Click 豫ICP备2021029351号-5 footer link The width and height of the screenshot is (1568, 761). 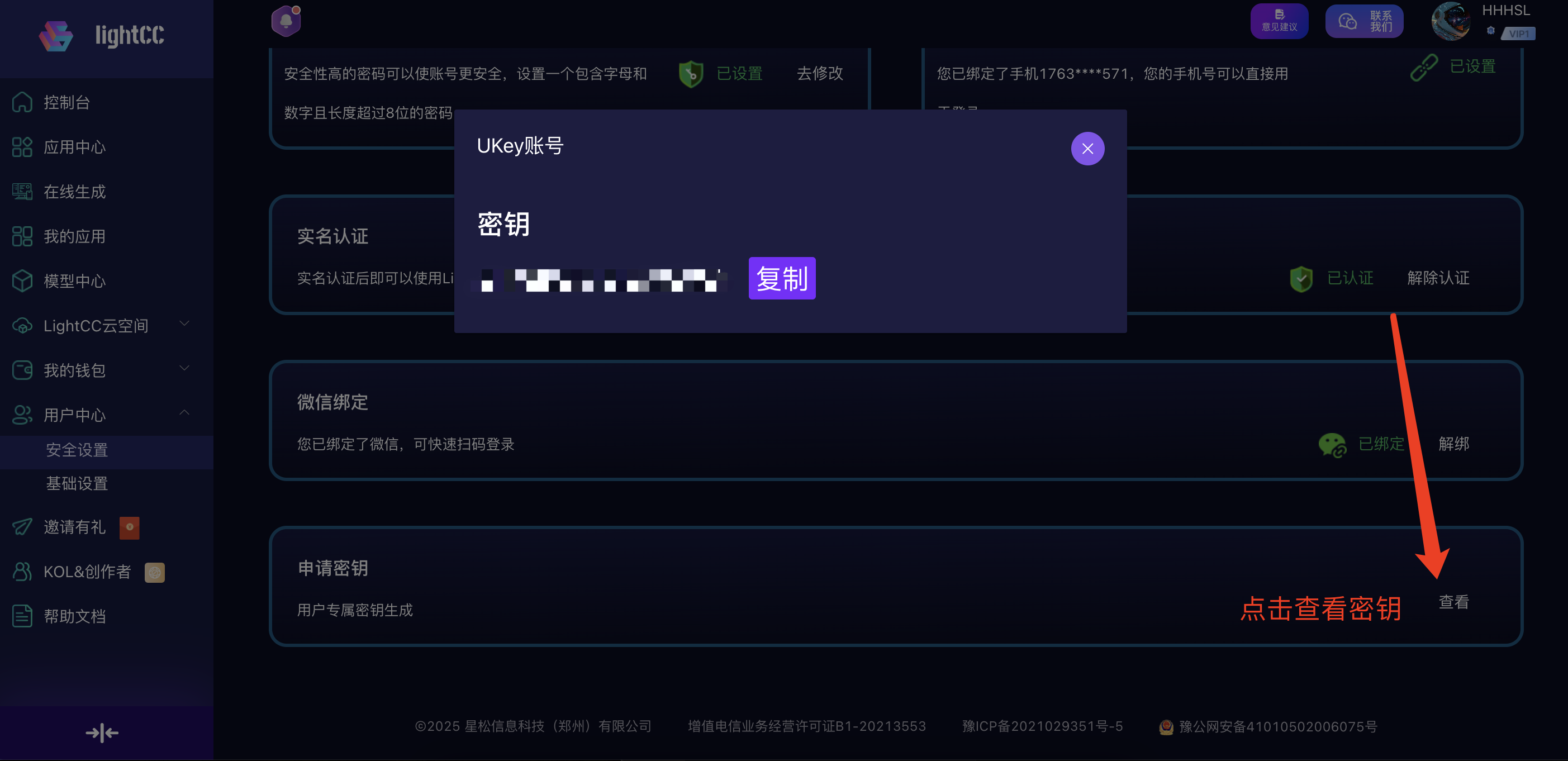tap(1042, 726)
